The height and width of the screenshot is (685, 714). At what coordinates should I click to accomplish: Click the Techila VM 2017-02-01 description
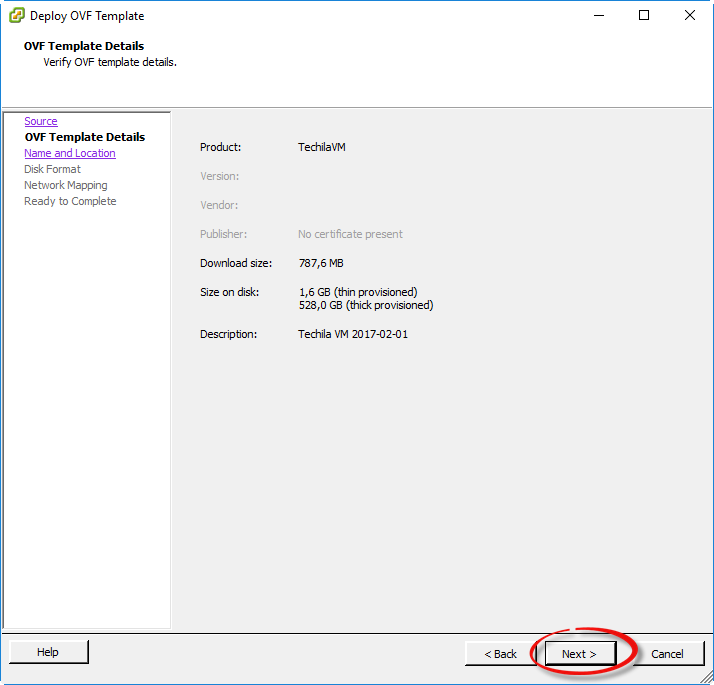click(x=353, y=334)
